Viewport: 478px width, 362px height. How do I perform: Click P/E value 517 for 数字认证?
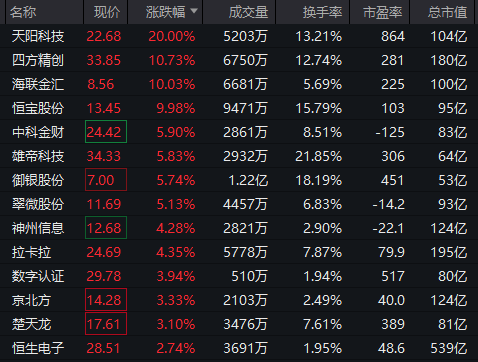click(x=393, y=276)
